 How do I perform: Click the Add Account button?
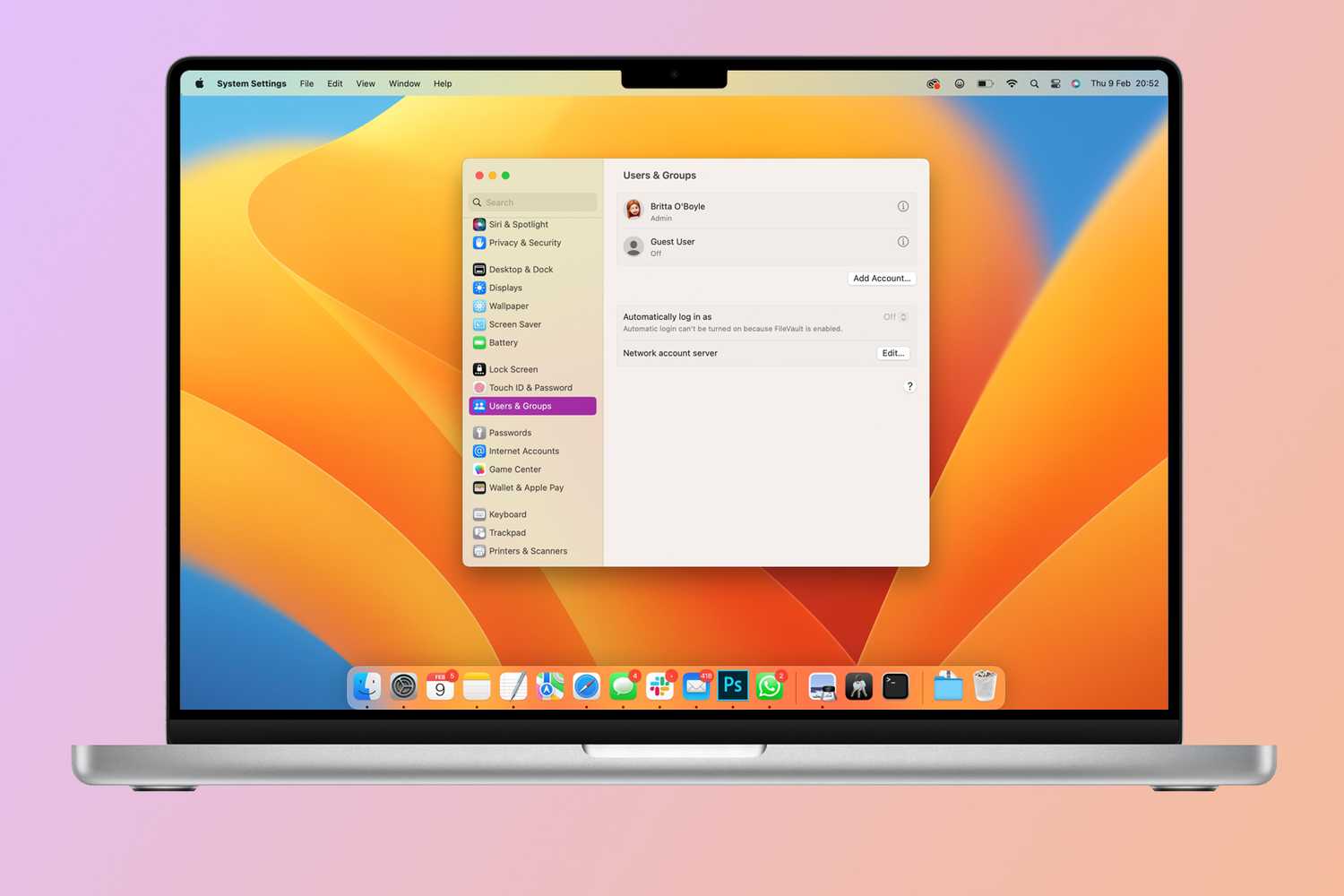coord(881,278)
